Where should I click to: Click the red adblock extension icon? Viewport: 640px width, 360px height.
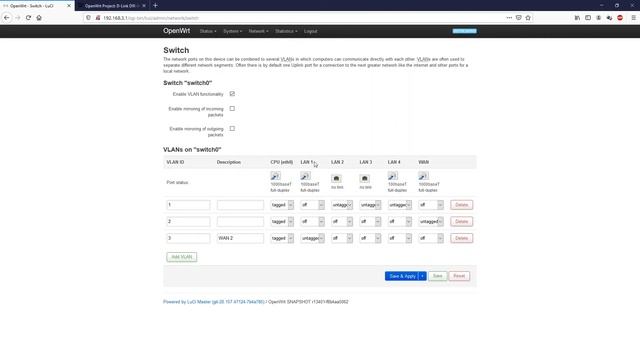click(x=620, y=18)
